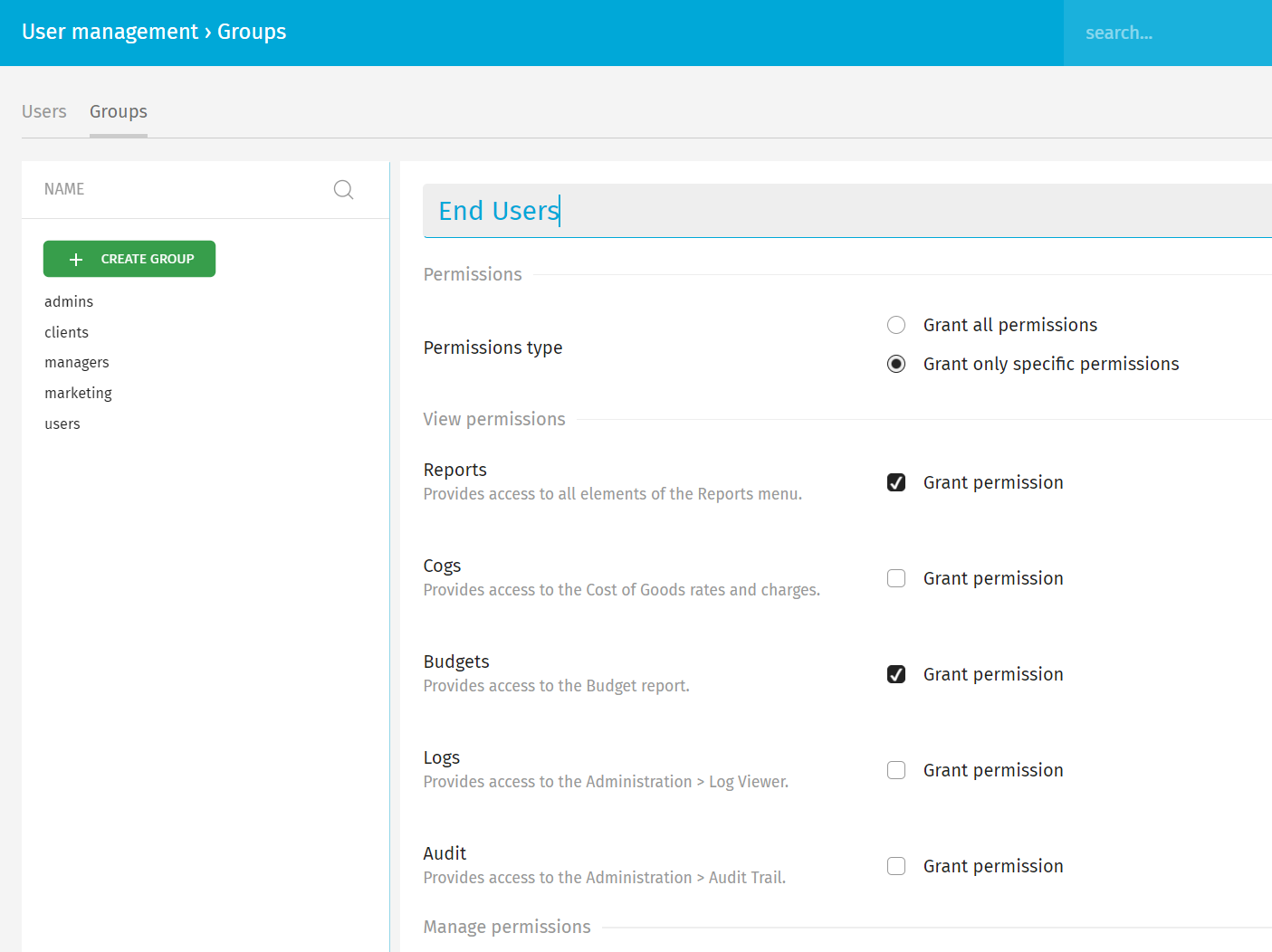1272x952 pixels.
Task: Select the marketing group
Action: point(79,393)
